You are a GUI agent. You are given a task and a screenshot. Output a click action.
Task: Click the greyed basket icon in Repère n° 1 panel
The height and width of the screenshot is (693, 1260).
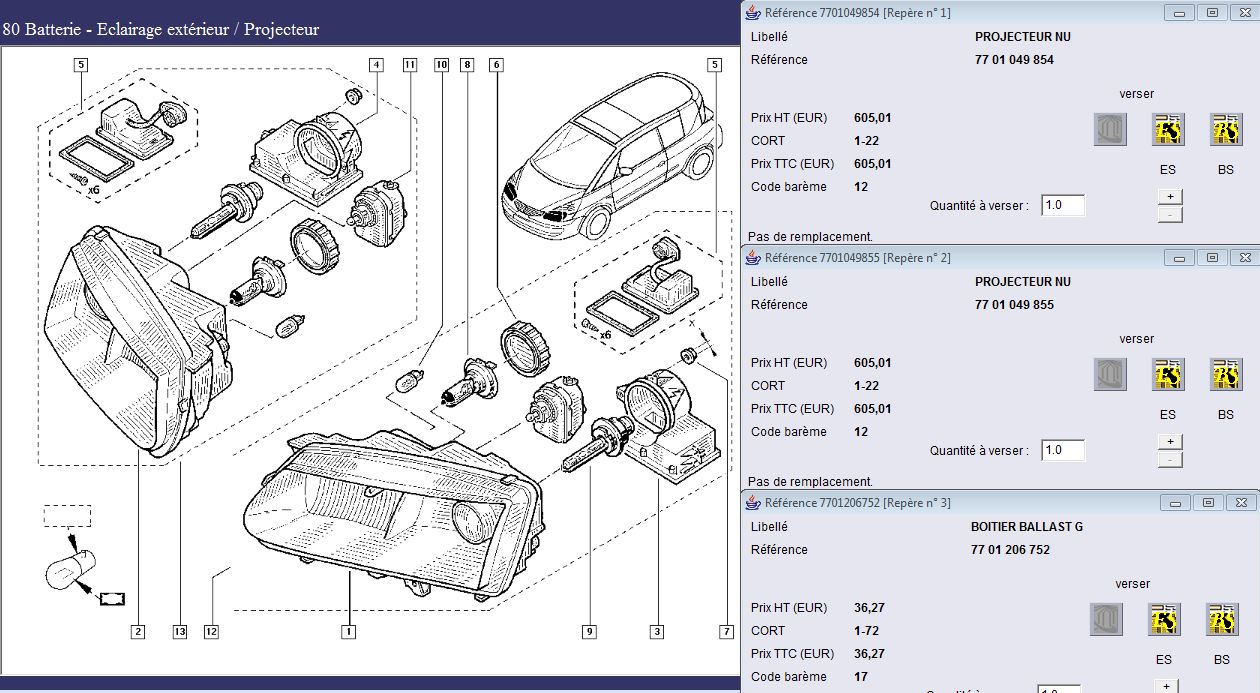pyautogui.click(x=1110, y=130)
